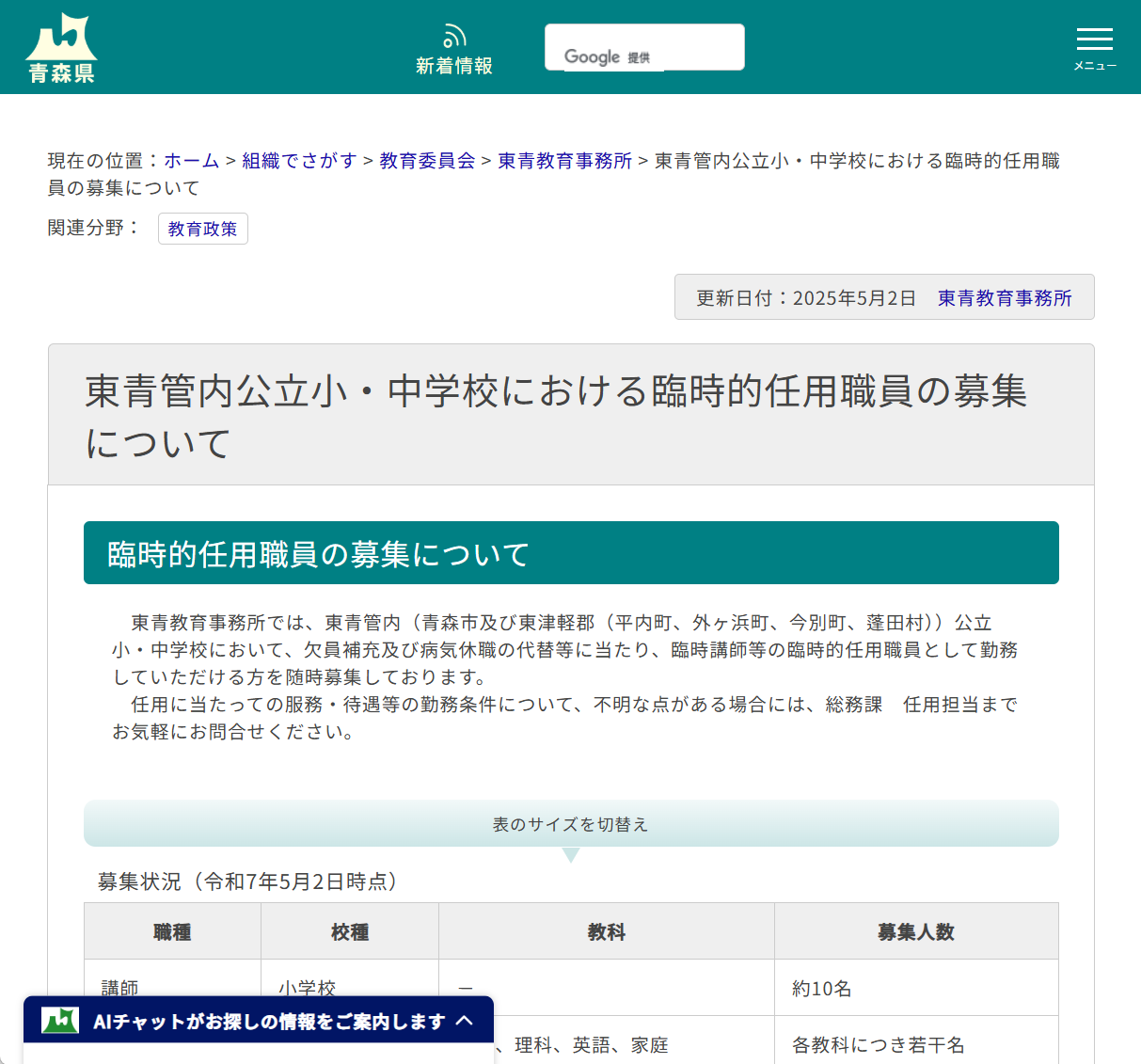The height and width of the screenshot is (1064, 1141).
Task: Click the 職種 table column header
Action: 172,931
